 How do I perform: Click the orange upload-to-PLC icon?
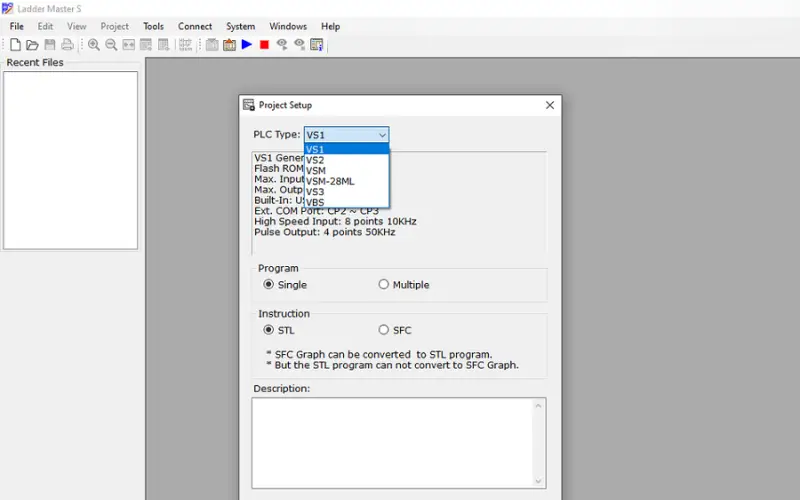click(x=230, y=45)
